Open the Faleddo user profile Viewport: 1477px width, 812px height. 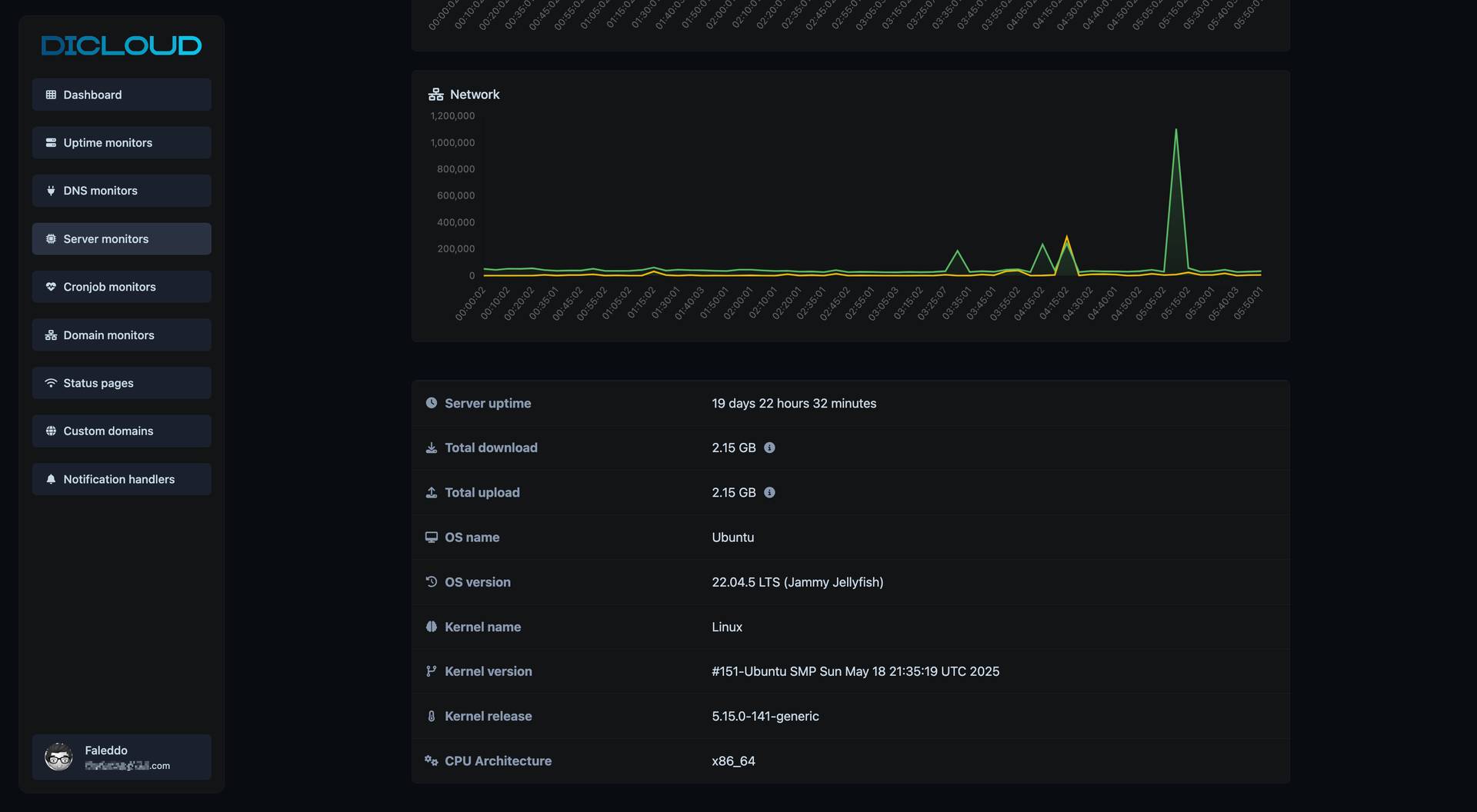122,757
